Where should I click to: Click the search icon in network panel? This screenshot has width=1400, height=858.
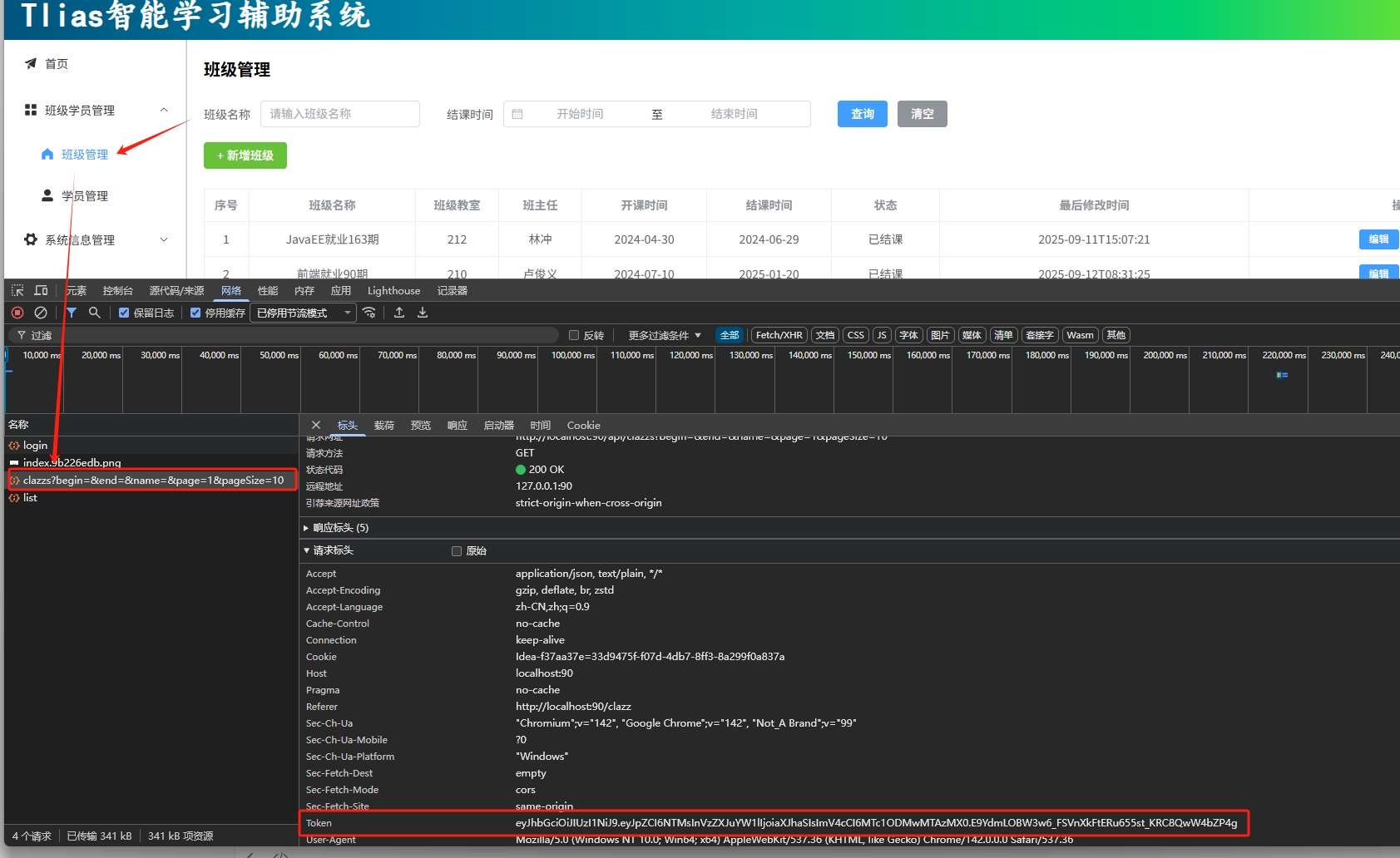click(94, 313)
